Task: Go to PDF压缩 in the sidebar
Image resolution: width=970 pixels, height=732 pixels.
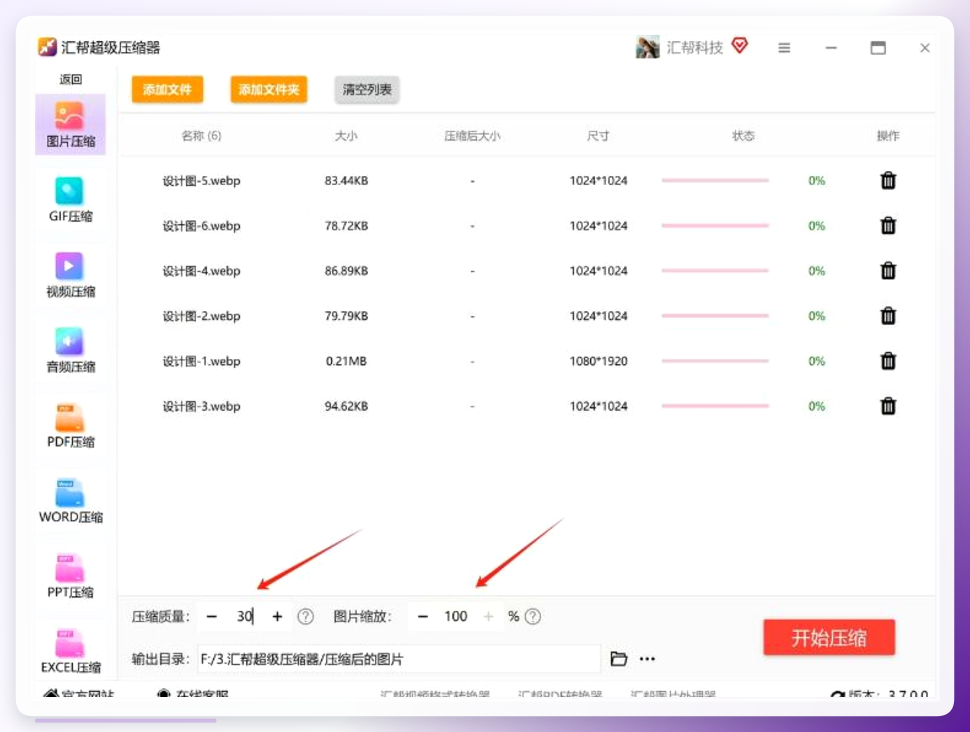Action: coord(70,425)
